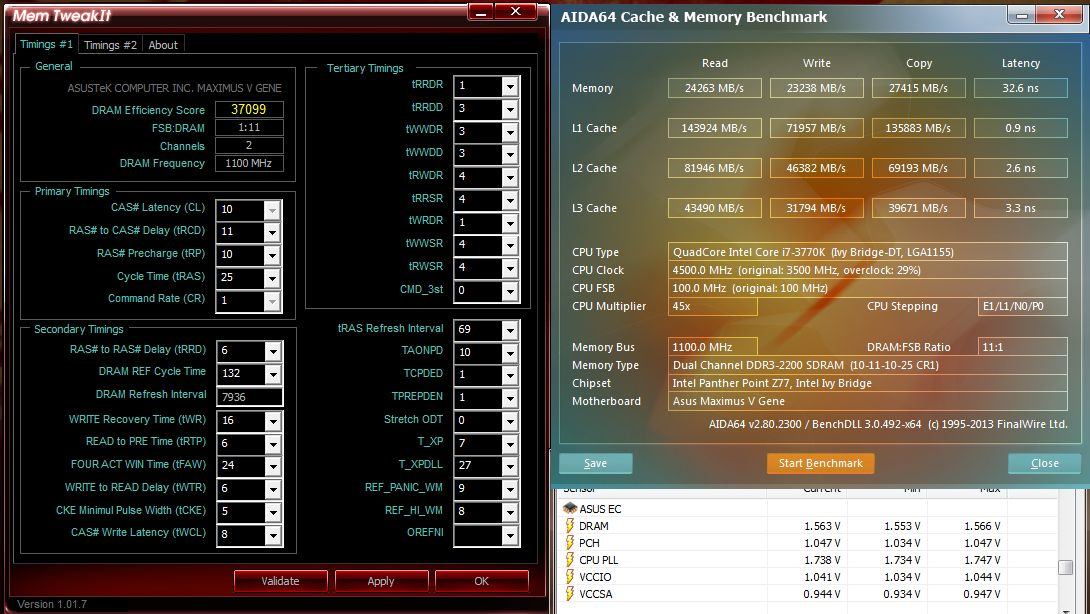Viewport: 1090px width, 614px height.
Task: Click the CPU Type field showing i7-3770K
Action: pyautogui.click(x=868, y=252)
